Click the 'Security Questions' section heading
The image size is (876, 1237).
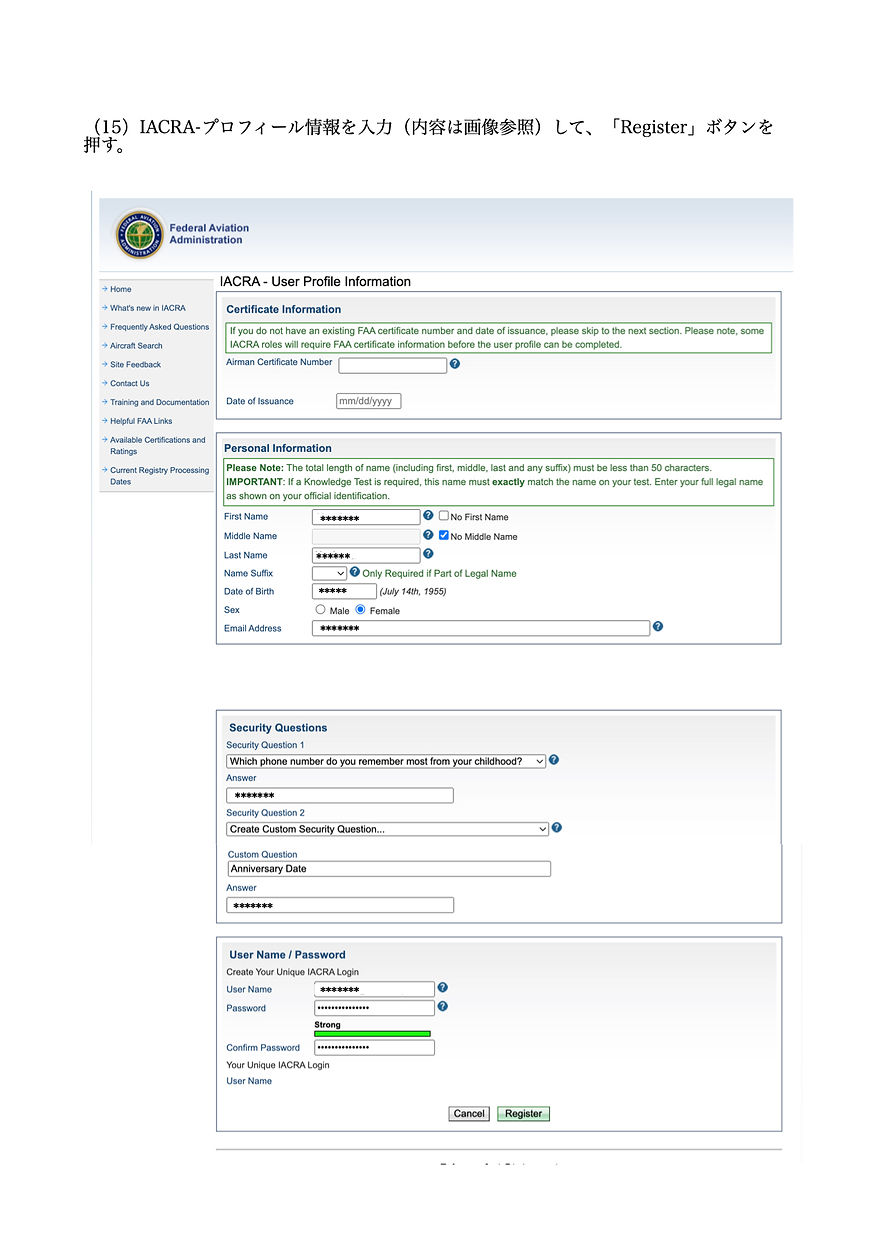pos(278,728)
